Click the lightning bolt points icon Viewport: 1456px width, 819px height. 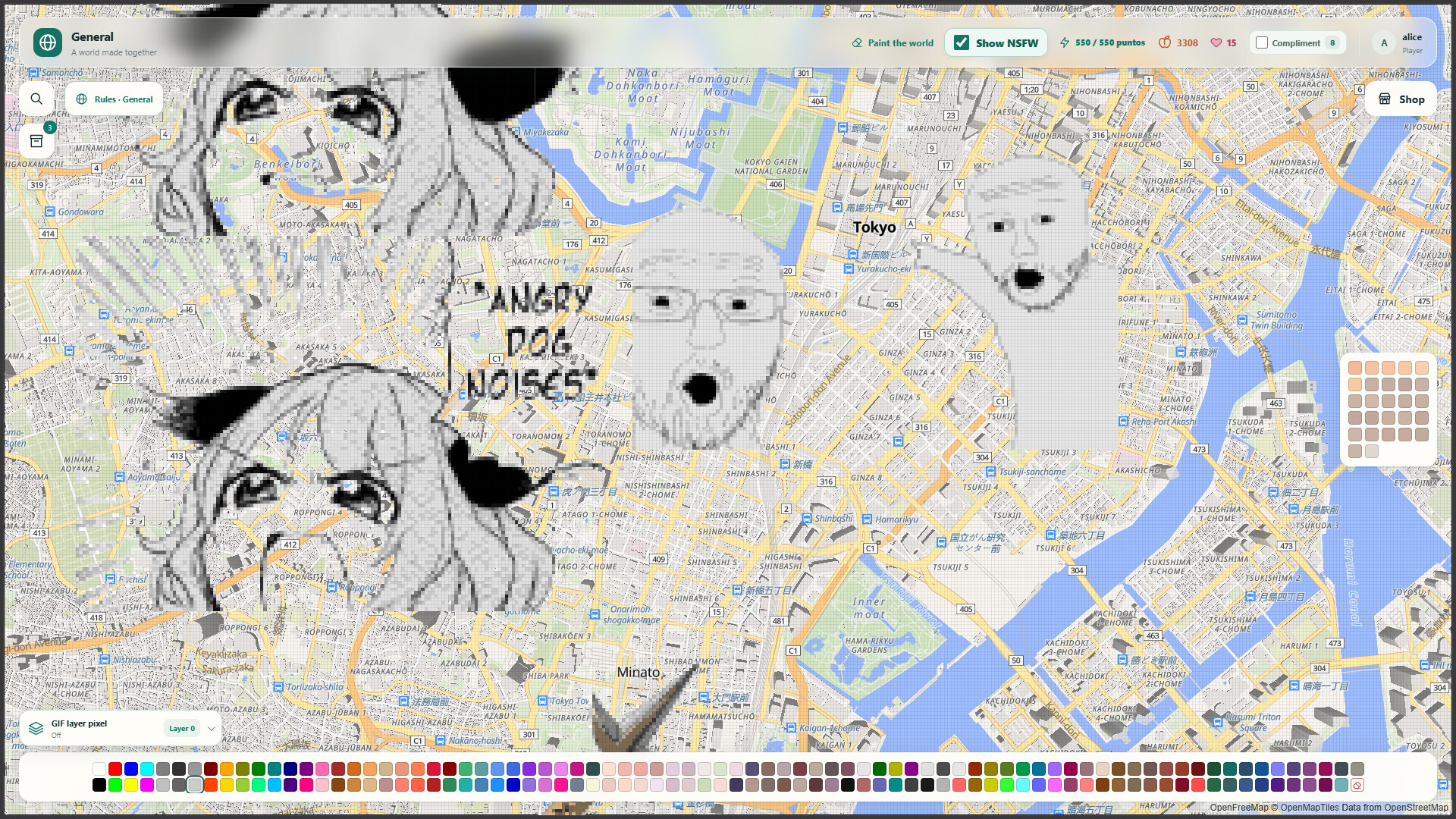pyautogui.click(x=1065, y=43)
